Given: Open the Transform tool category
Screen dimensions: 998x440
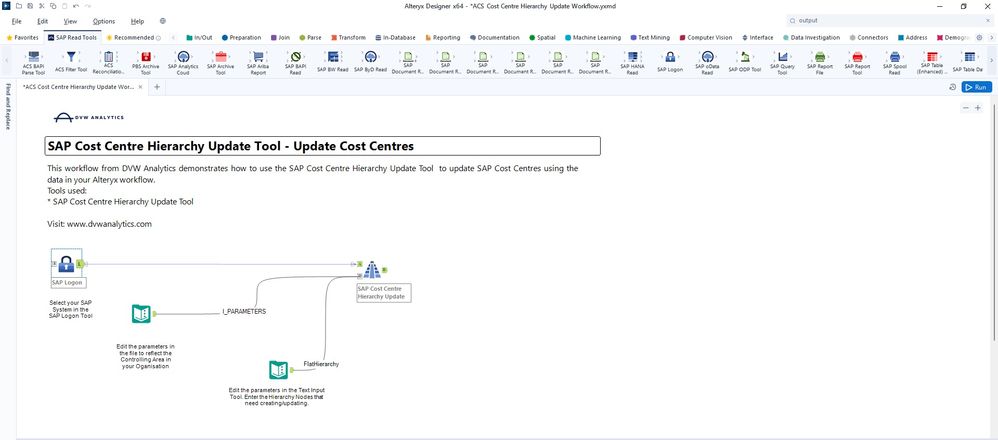Looking at the screenshot, I should (x=348, y=38).
